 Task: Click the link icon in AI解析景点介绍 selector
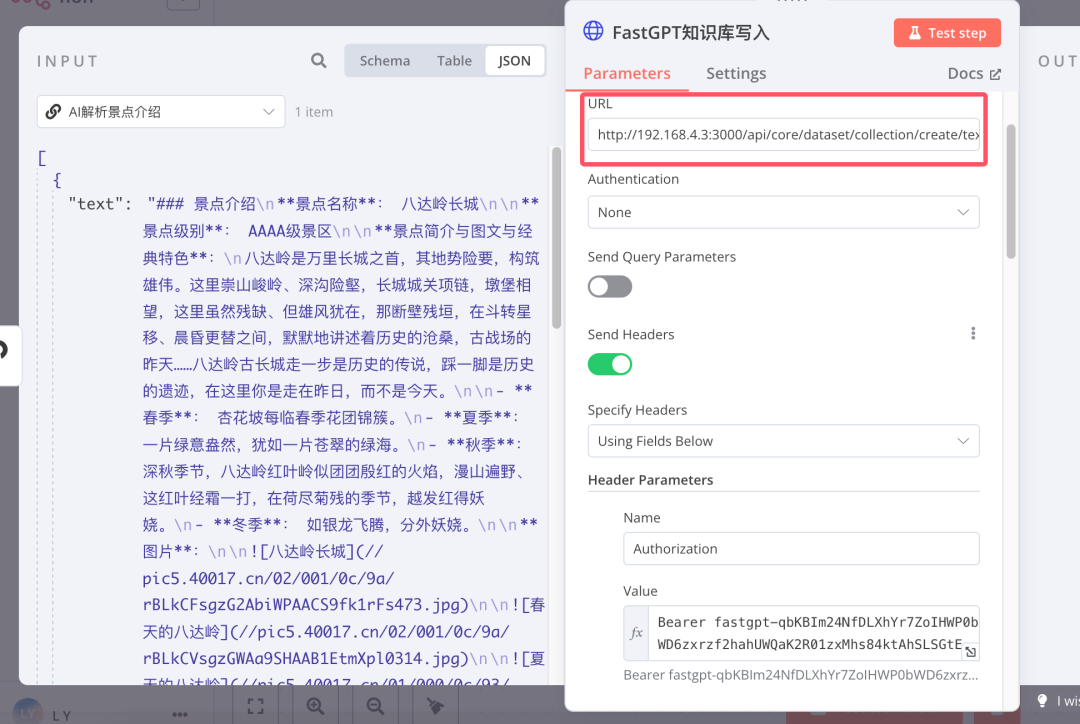[53, 112]
